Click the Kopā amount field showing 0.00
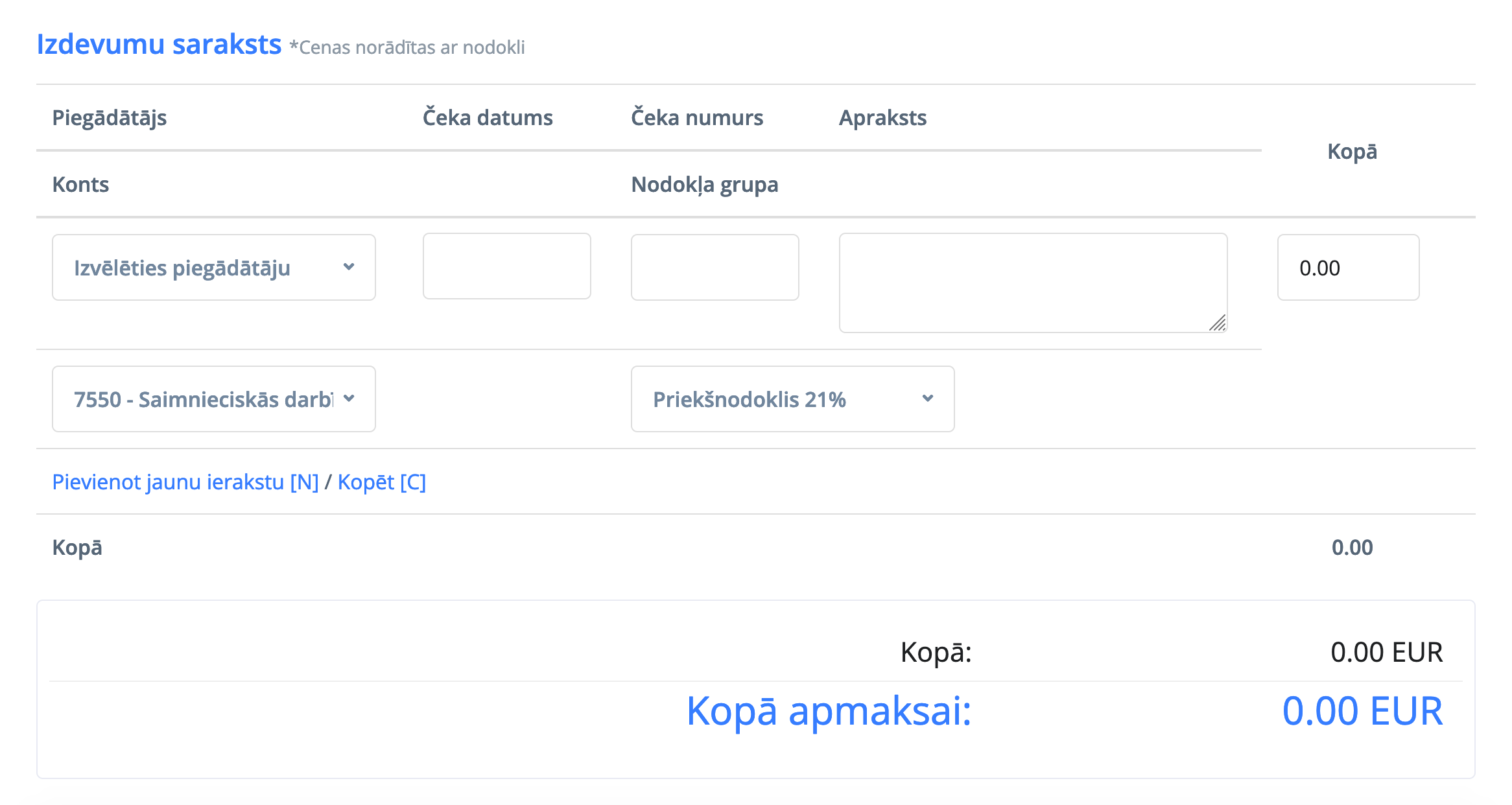 [1347, 268]
